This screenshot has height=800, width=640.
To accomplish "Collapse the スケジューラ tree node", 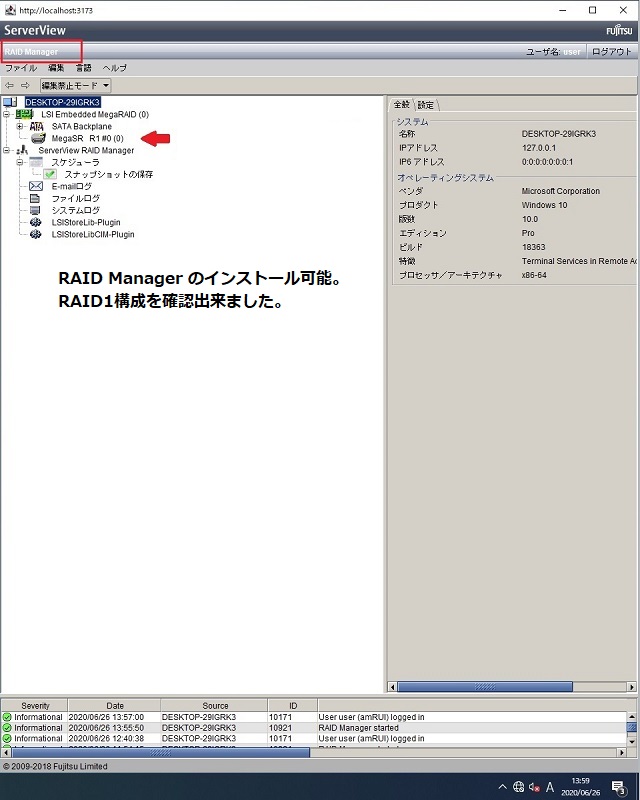I will [x=20, y=162].
